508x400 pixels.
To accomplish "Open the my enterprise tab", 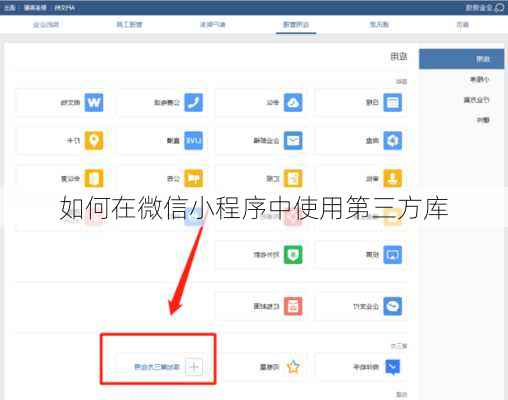I will (x=46, y=24).
